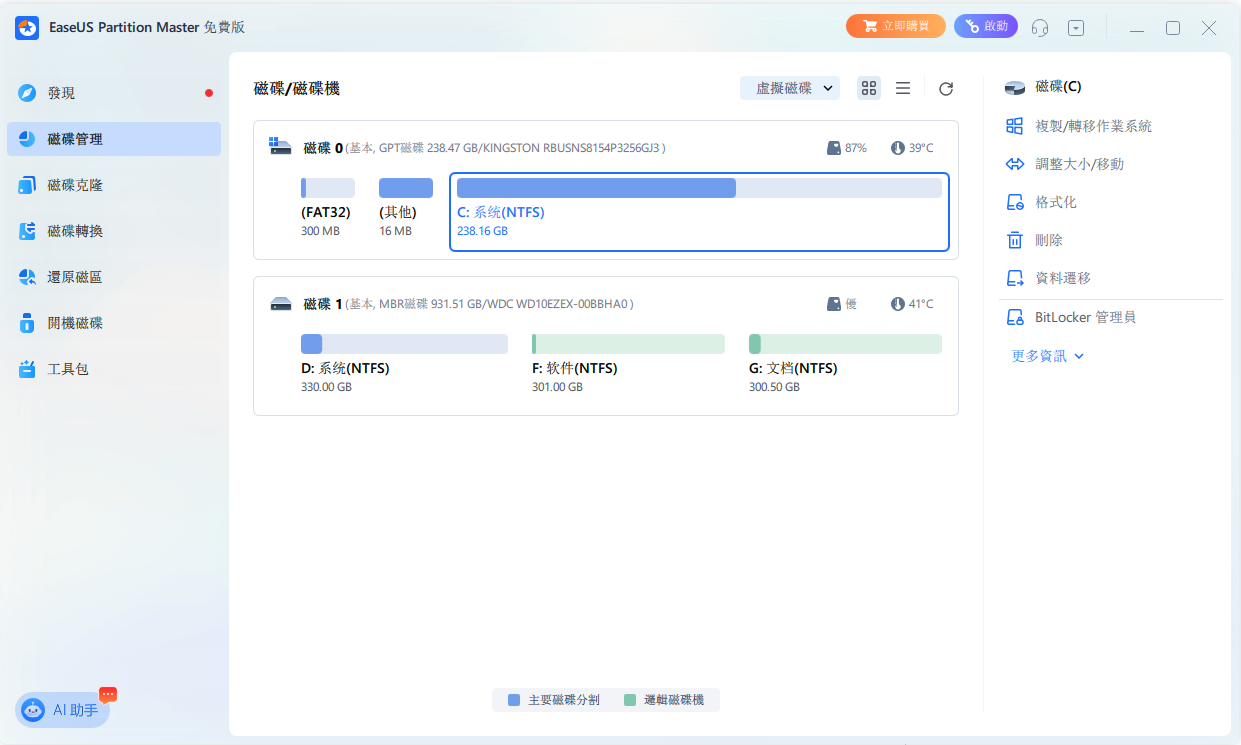Select the D: 系统 NTFS partition
Screen dimensions: 1241x745
pos(404,364)
